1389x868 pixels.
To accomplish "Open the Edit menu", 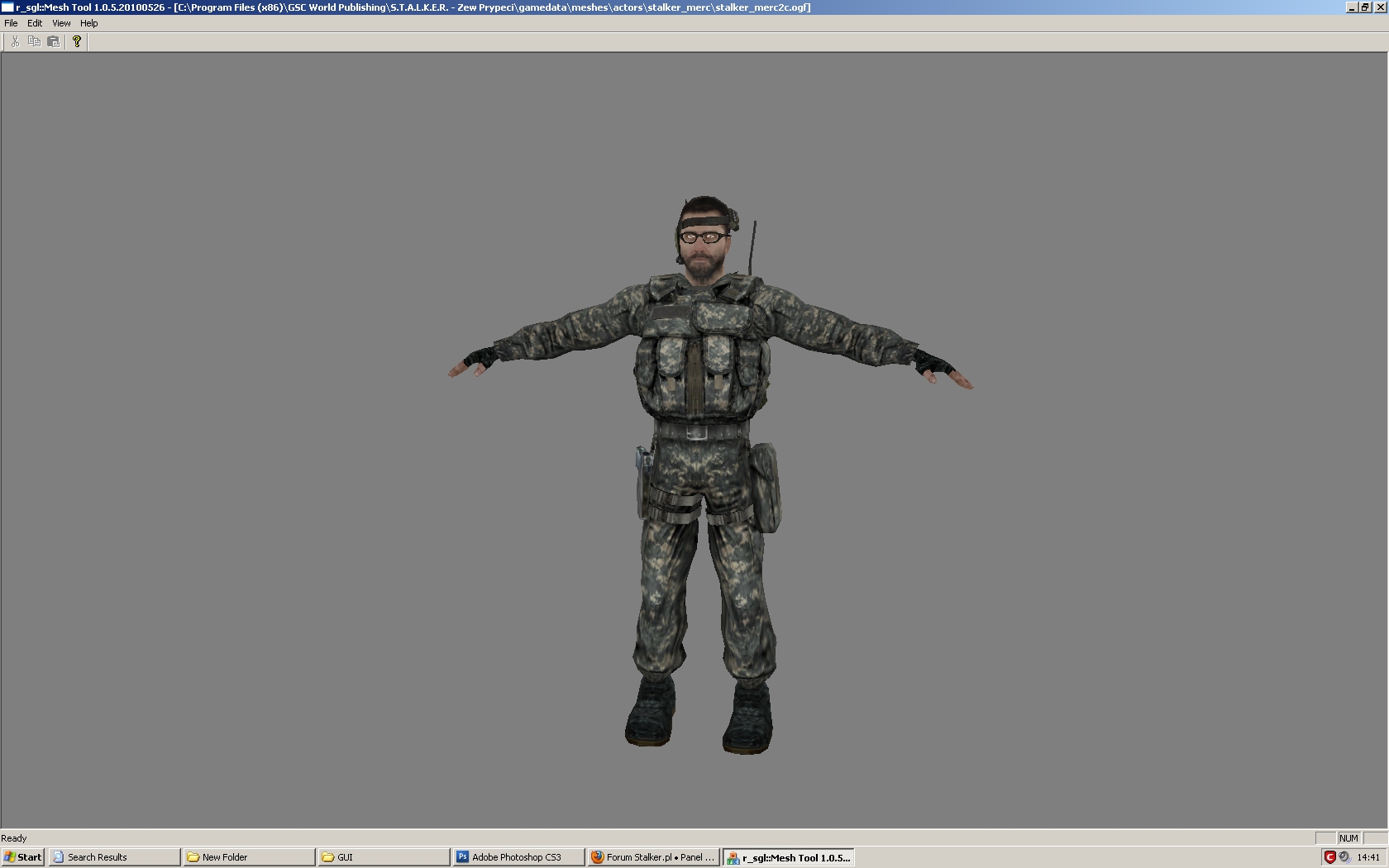I will point(35,23).
